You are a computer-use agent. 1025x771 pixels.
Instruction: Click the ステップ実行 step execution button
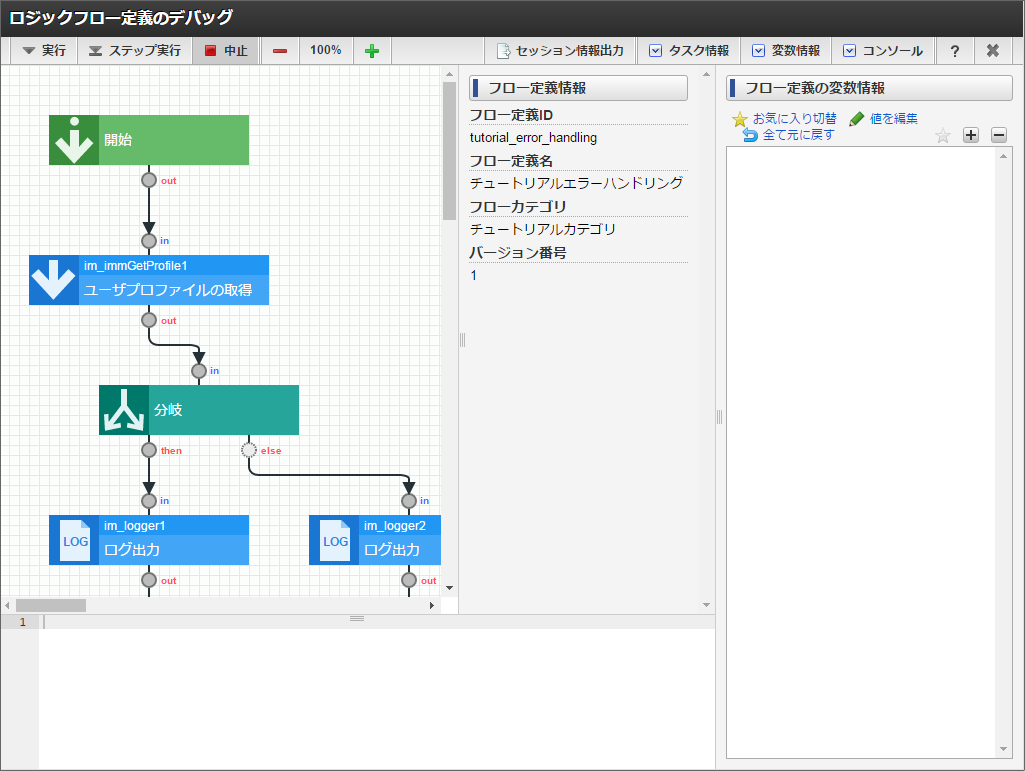(x=135, y=50)
